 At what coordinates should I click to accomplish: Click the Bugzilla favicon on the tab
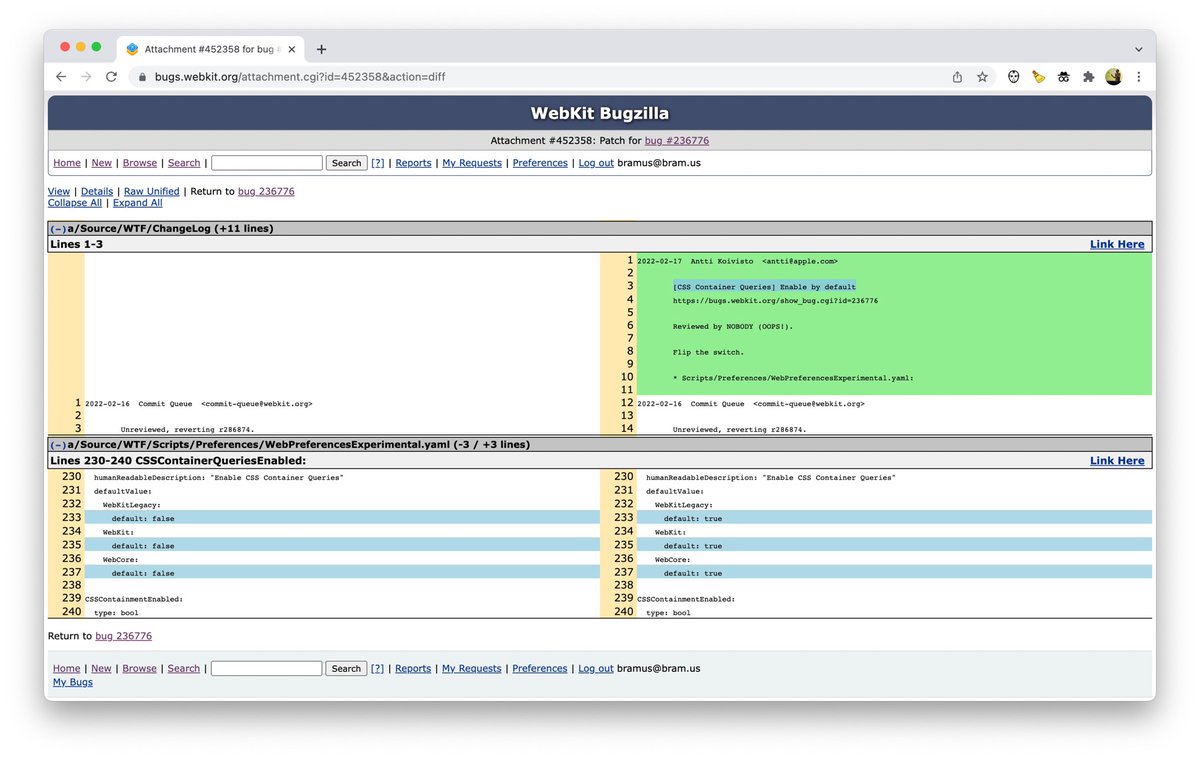tap(132, 49)
